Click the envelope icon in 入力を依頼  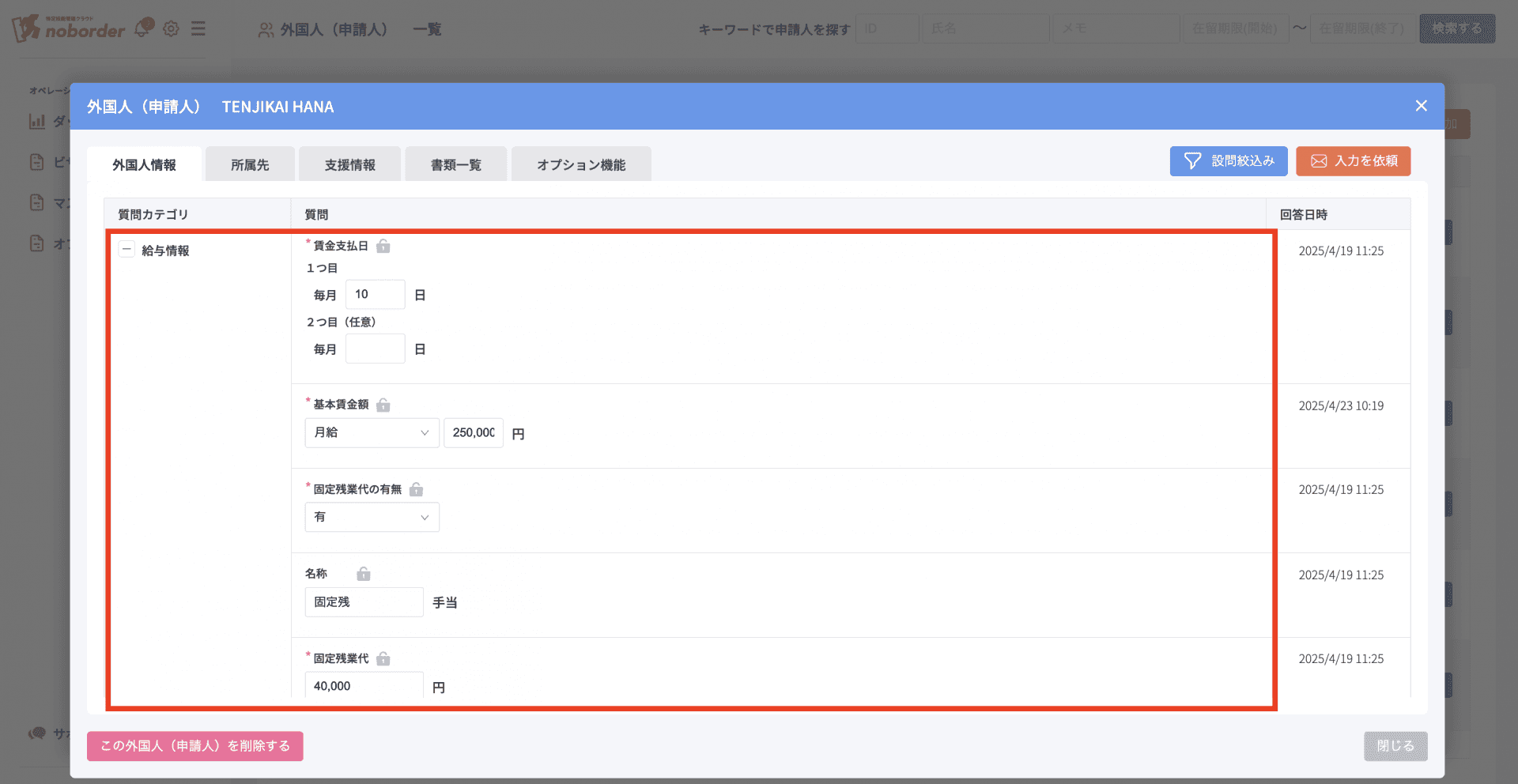coord(1319,161)
